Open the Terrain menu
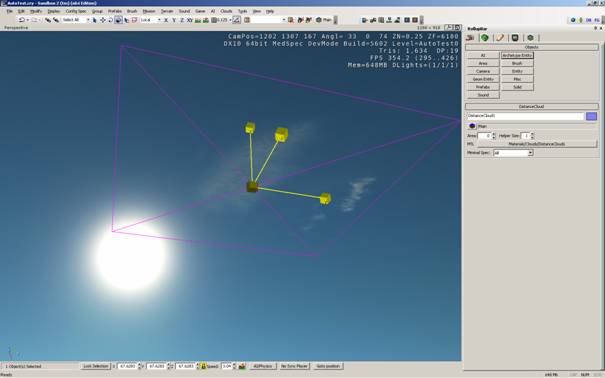 pos(167,11)
